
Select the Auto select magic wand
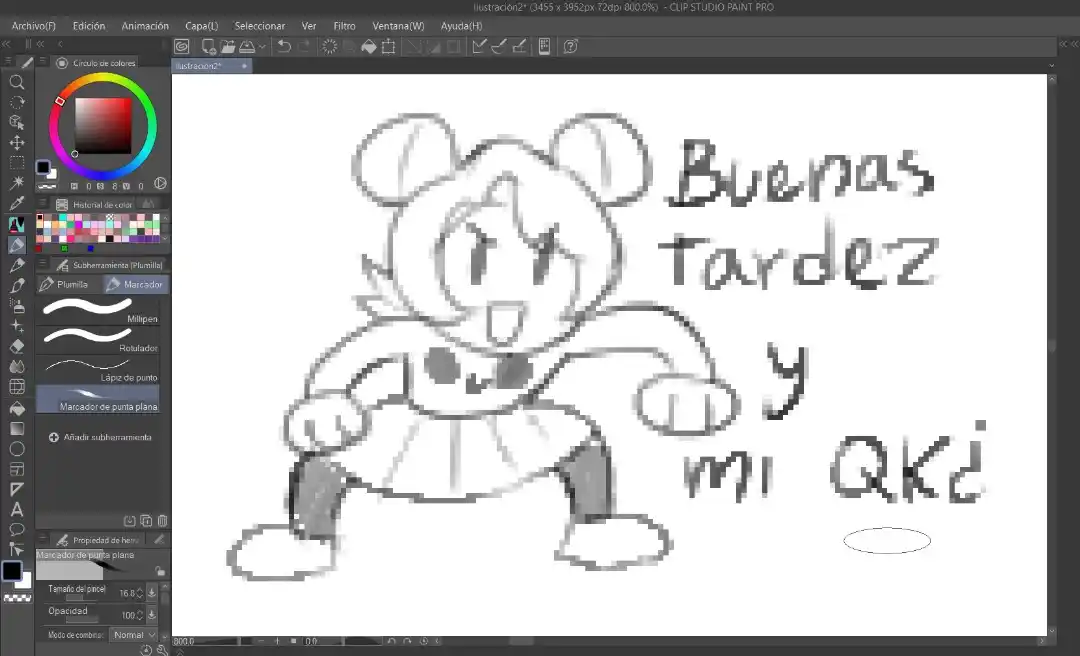point(17,183)
